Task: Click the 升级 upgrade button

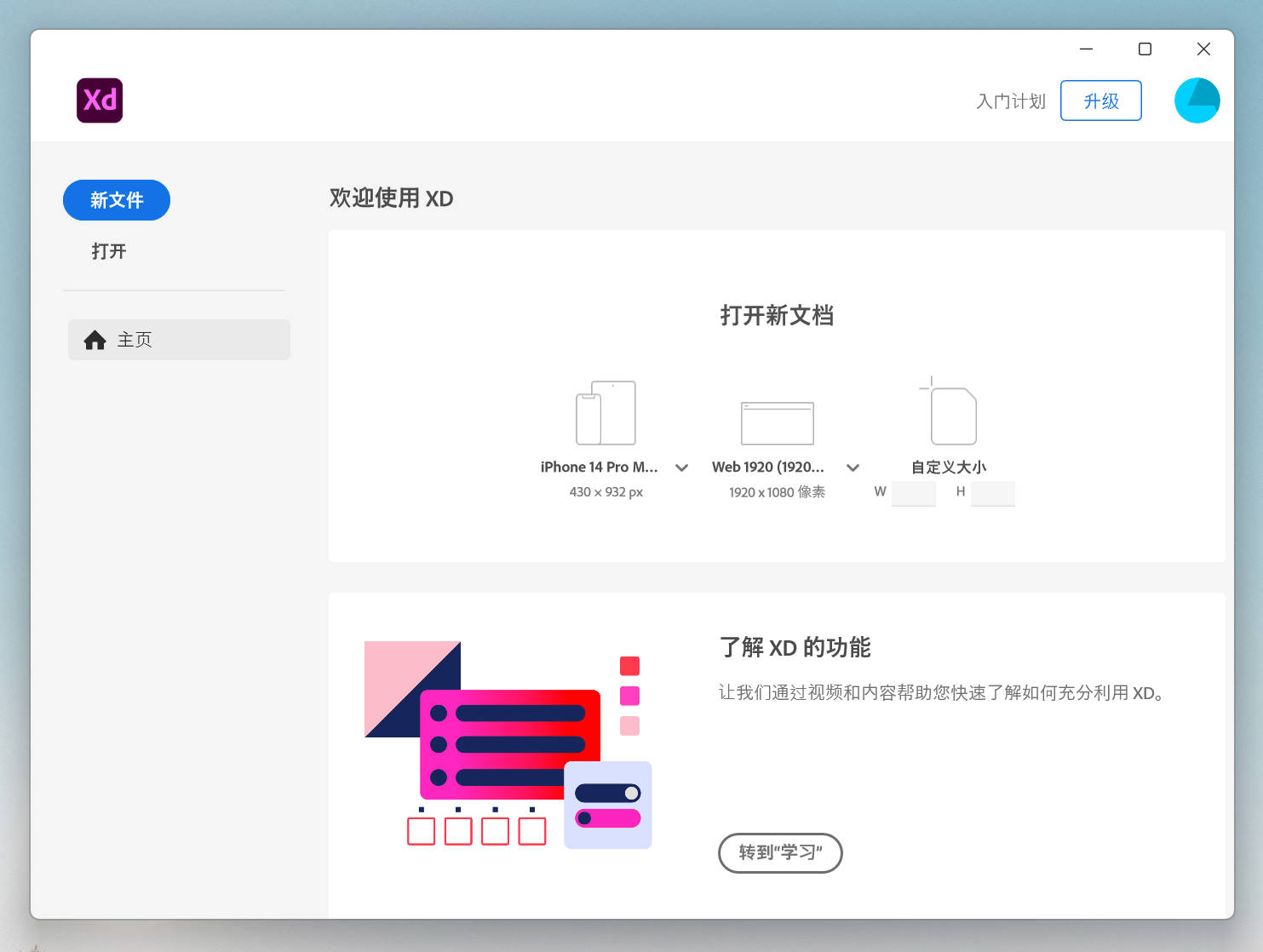Action: 1101,100
